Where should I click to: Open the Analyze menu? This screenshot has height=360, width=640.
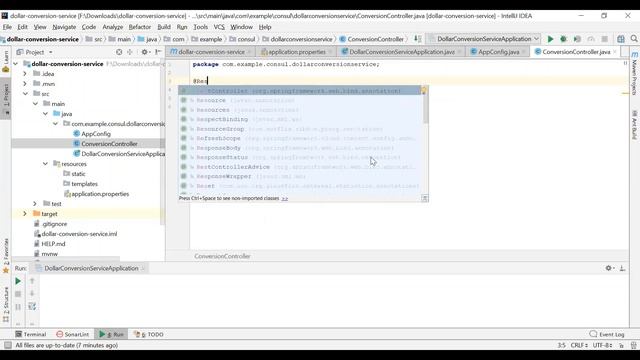coord(113,27)
